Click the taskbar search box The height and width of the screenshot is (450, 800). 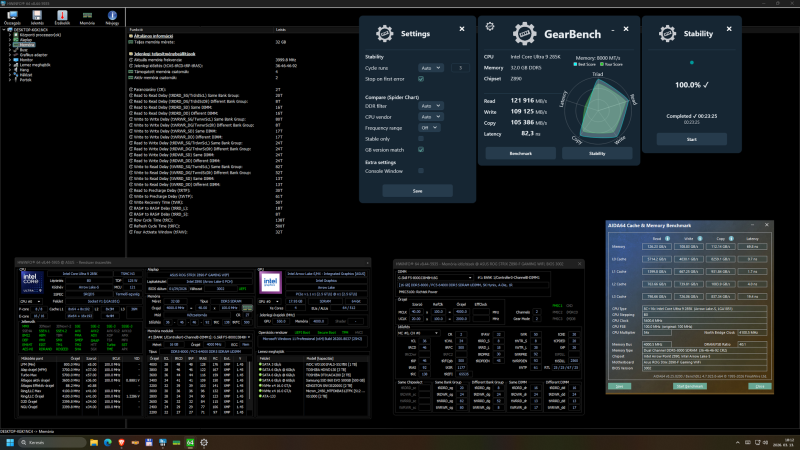click(53, 442)
